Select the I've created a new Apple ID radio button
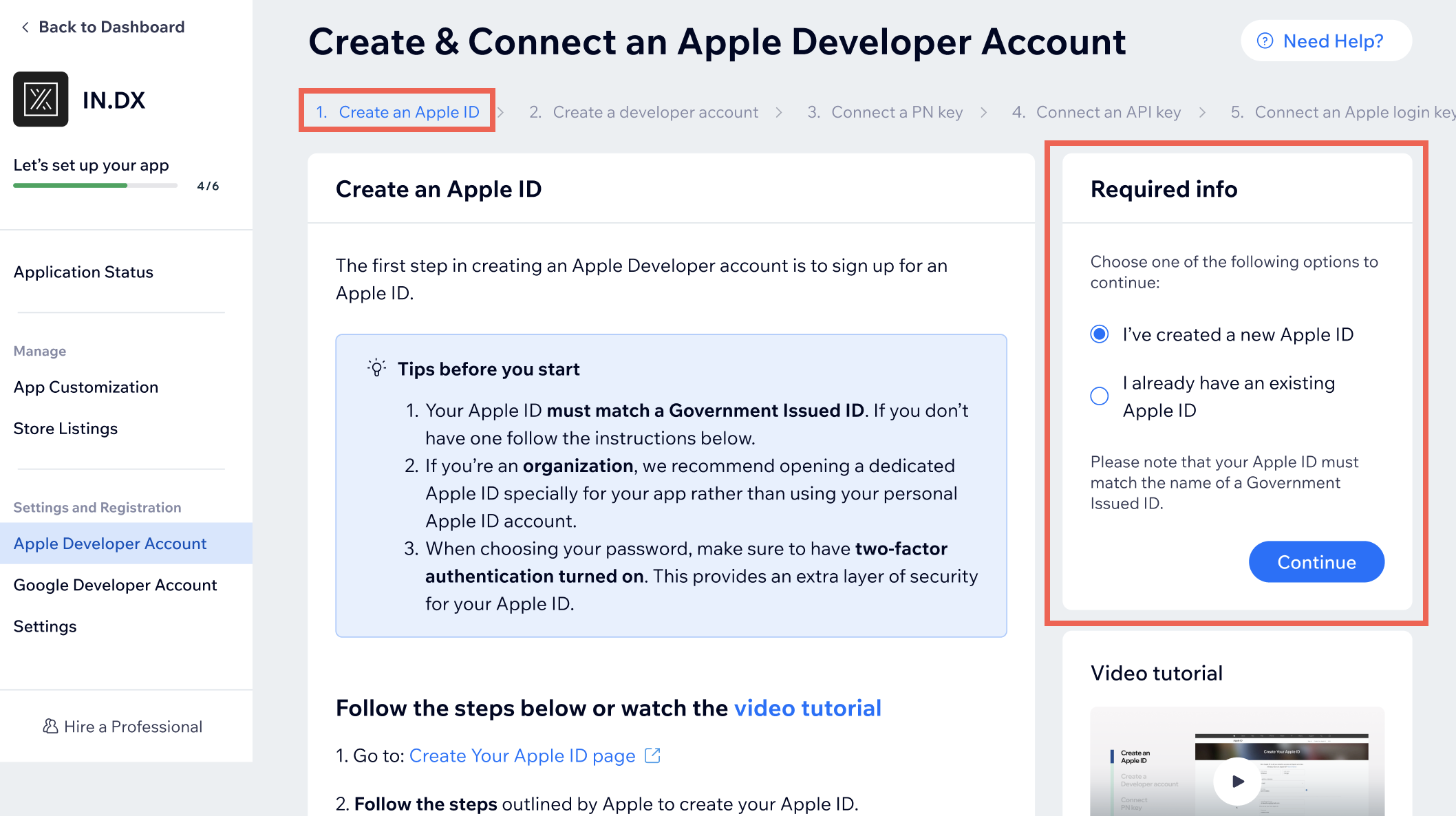Viewport: 1456px width, 816px height. (x=1101, y=334)
